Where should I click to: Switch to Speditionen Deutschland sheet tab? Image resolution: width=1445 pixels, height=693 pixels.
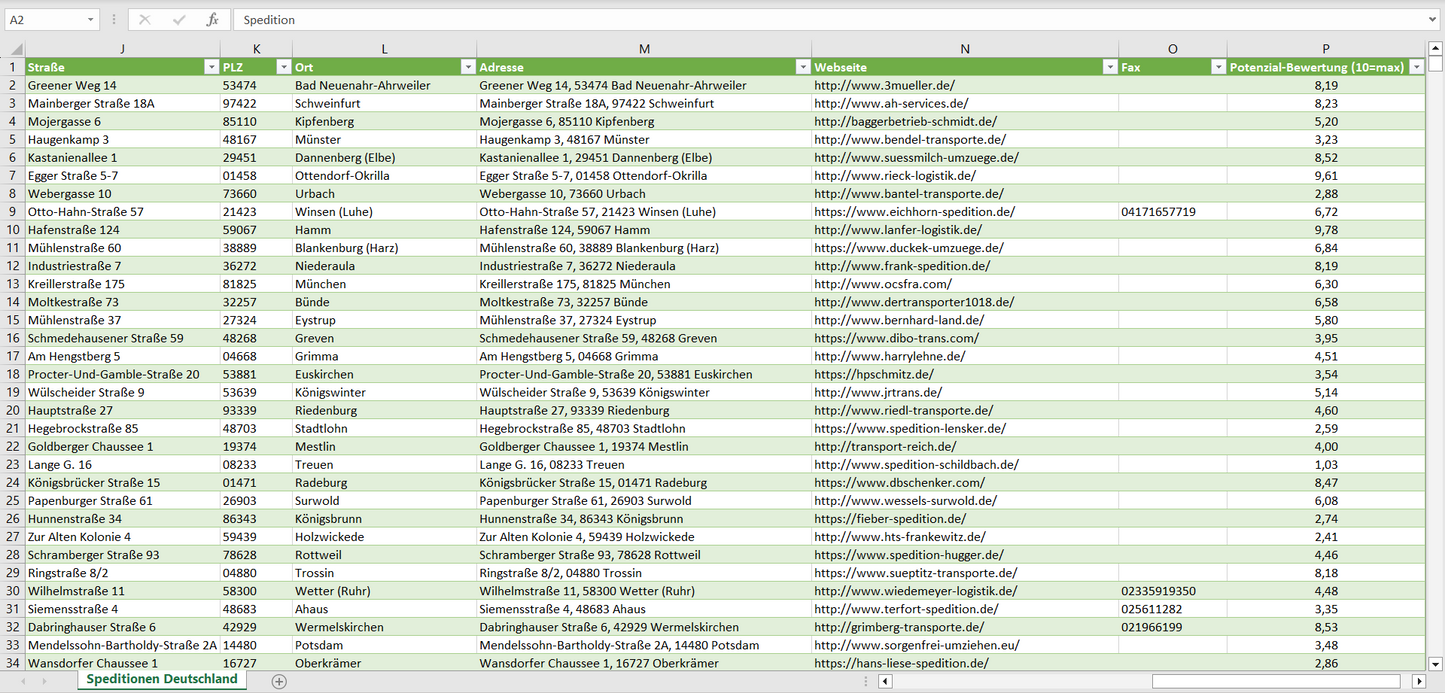(162, 679)
